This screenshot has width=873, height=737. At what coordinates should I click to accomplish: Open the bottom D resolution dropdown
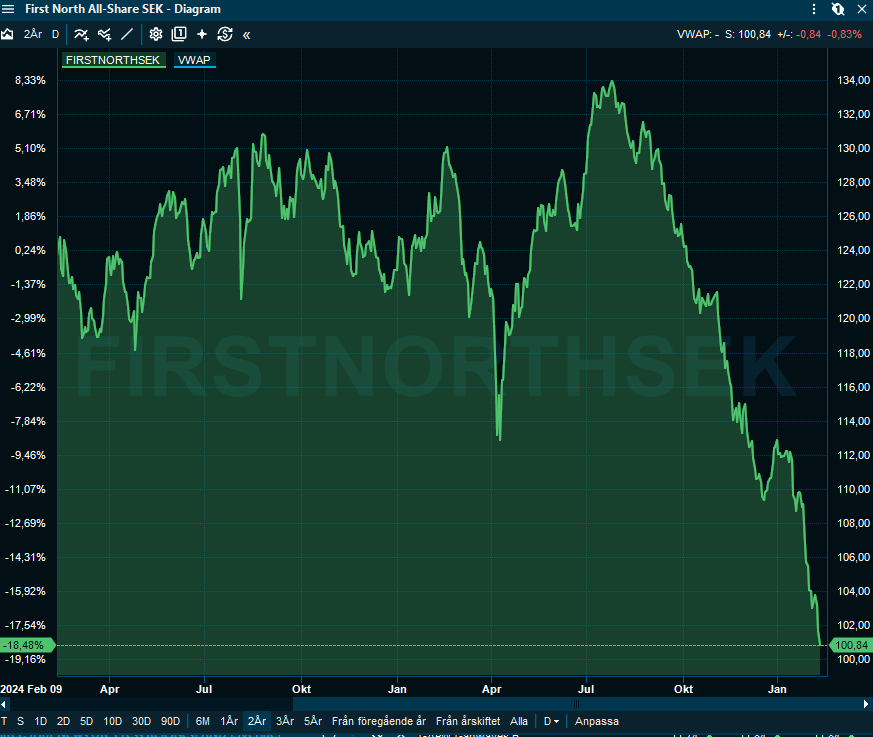coord(551,721)
